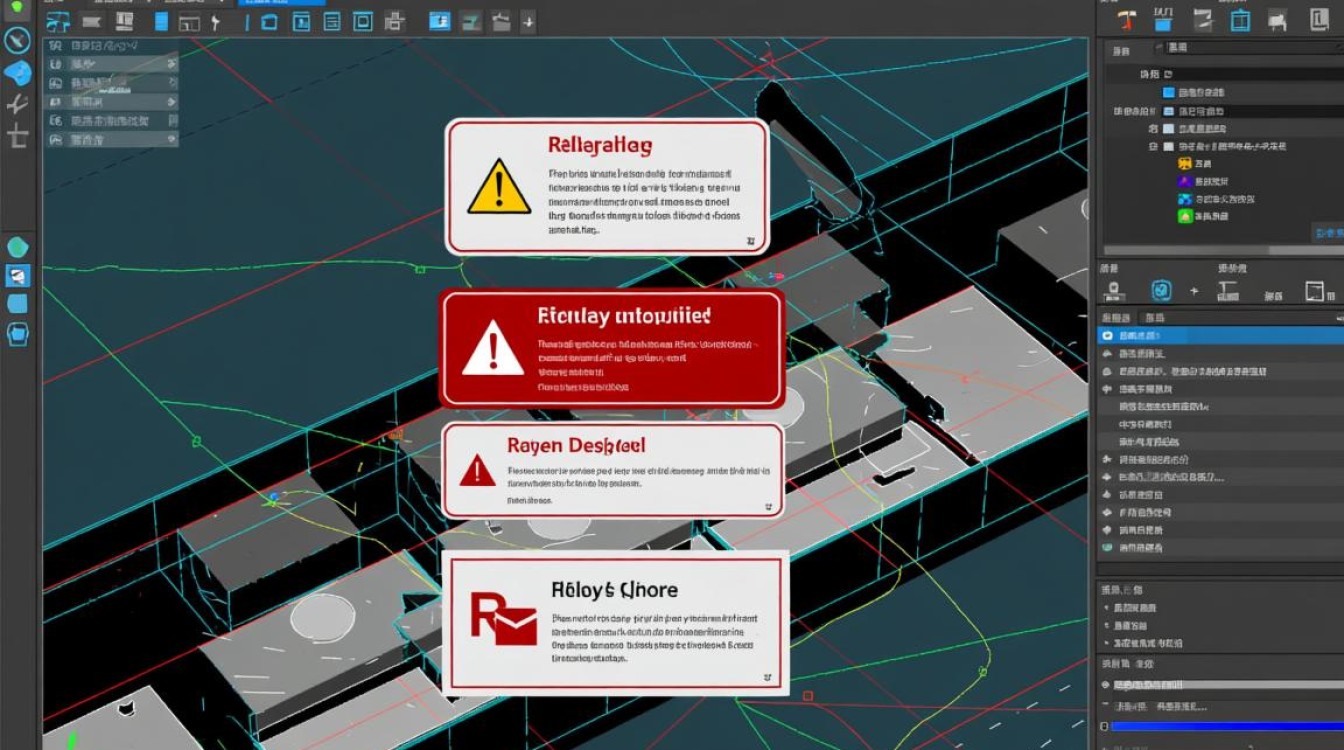Toggle the checkbox on the highlighted blue list row
The width and height of the screenshot is (1344, 750).
tap(1107, 336)
